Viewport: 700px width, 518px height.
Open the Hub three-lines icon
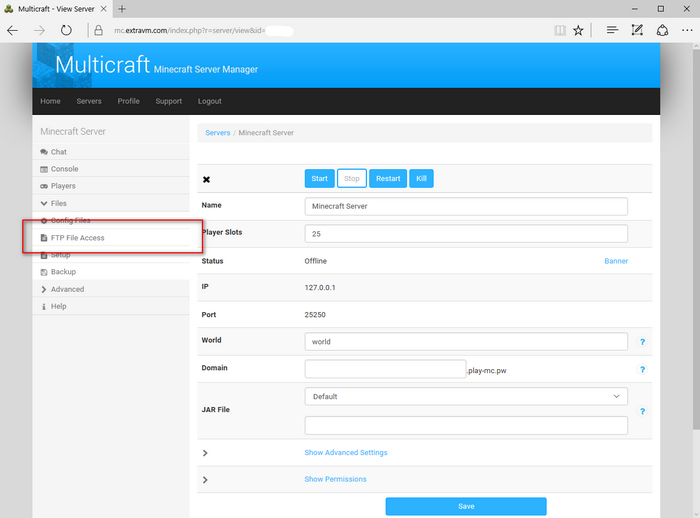[x=612, y=30]
